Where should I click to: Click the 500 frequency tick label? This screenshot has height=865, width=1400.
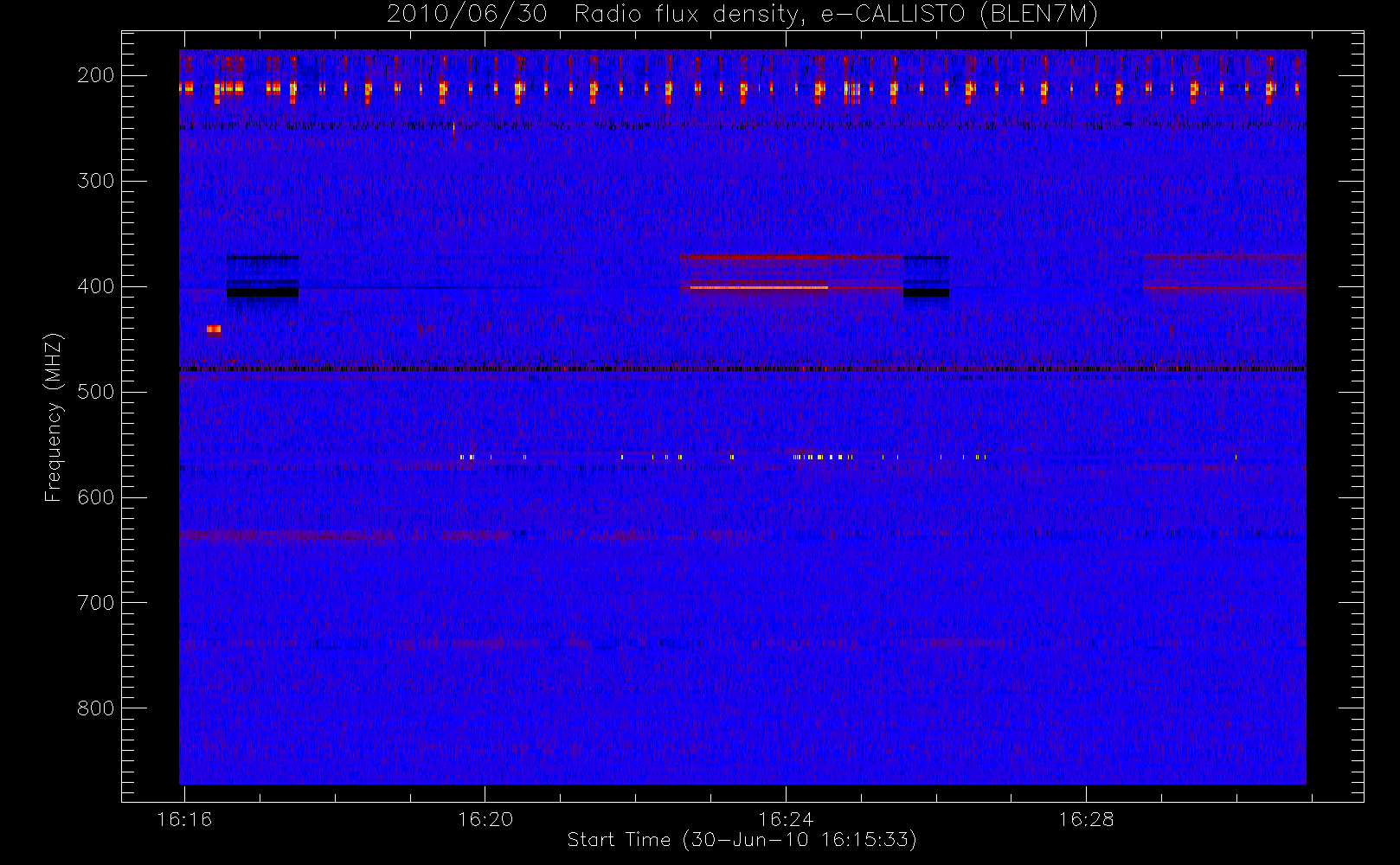point(96,392)
